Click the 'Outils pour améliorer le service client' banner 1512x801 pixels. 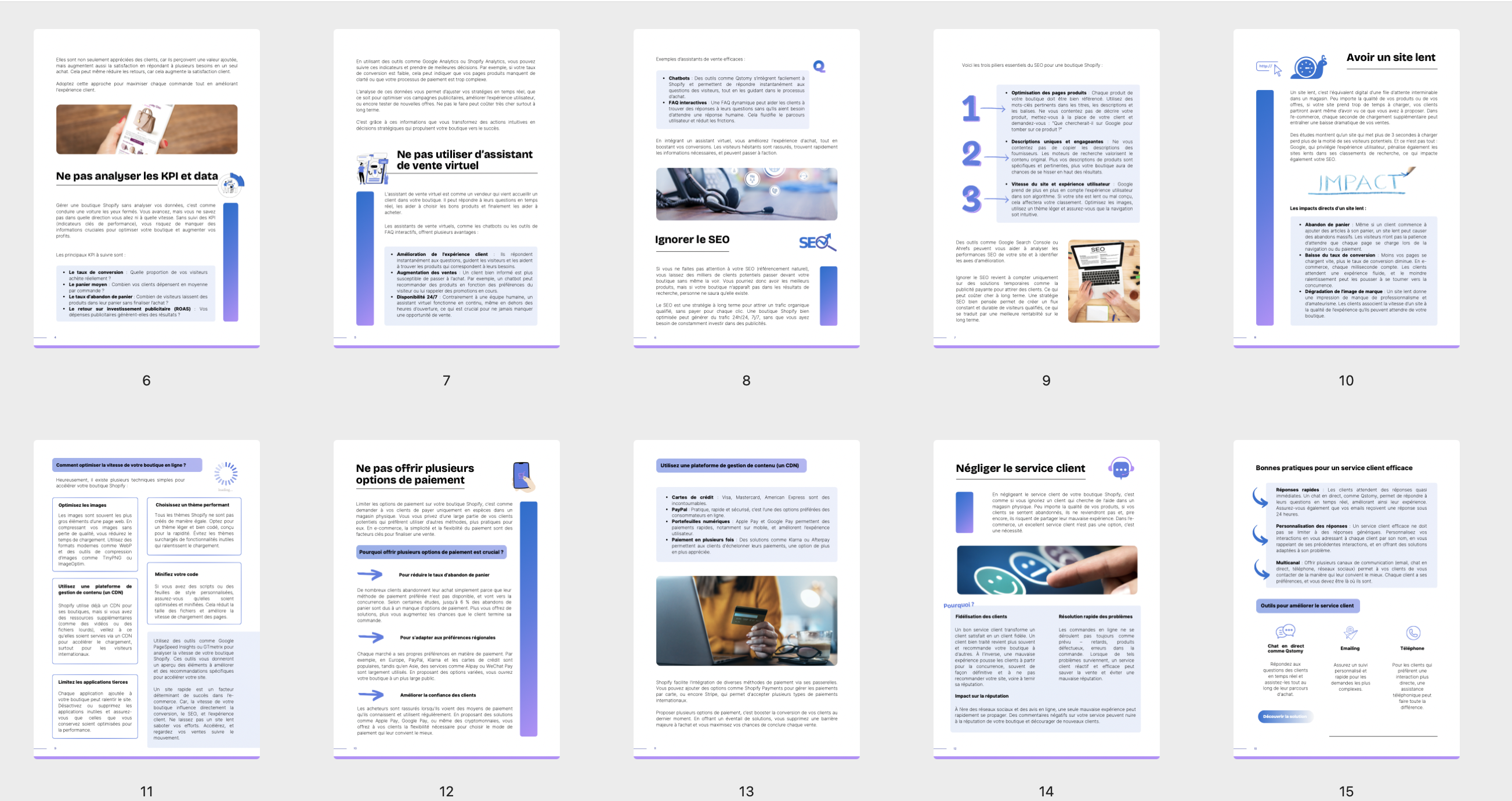point(1307,605)
